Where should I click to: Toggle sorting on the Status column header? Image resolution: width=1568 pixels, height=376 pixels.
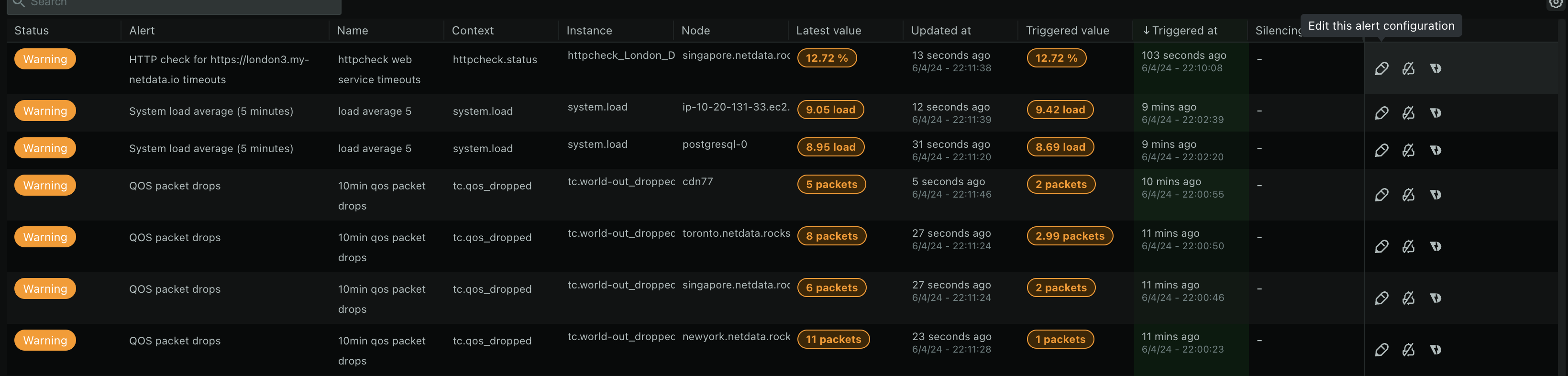pyautogui.click(x=31, y=31)
